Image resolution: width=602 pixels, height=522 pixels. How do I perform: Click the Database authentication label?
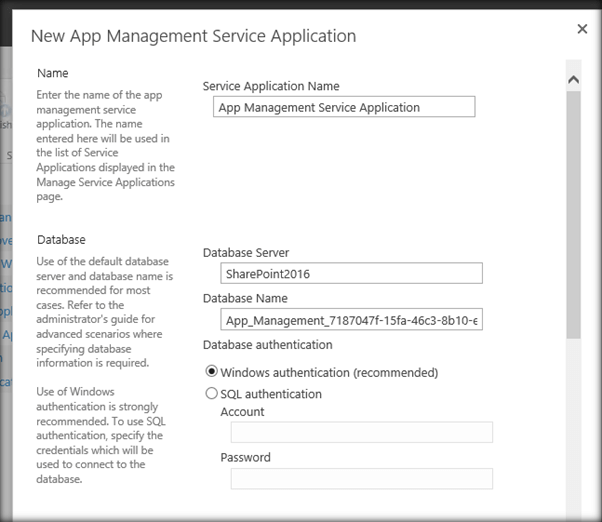tap(268, 345)
